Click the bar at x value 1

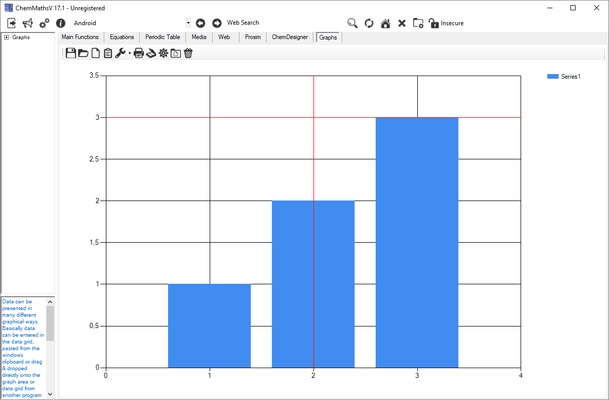pos(210,326)
